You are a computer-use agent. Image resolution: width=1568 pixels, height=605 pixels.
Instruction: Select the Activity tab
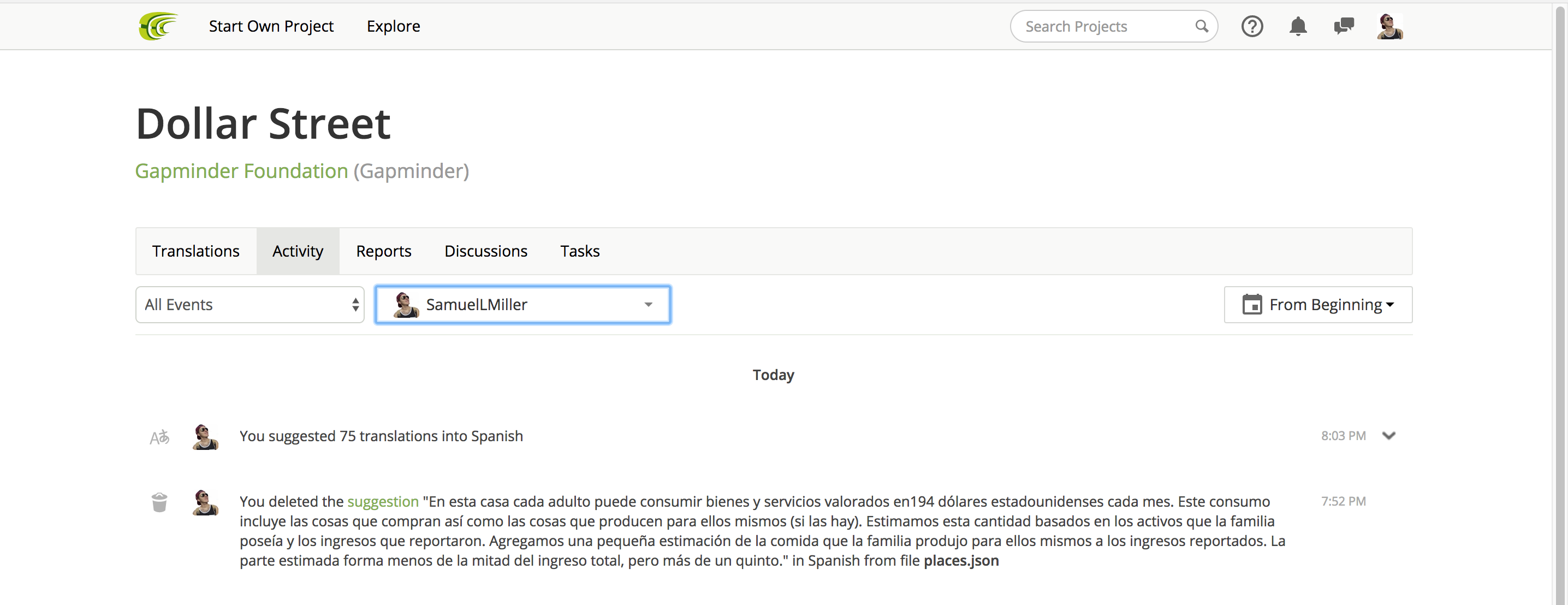pos(298,251)
